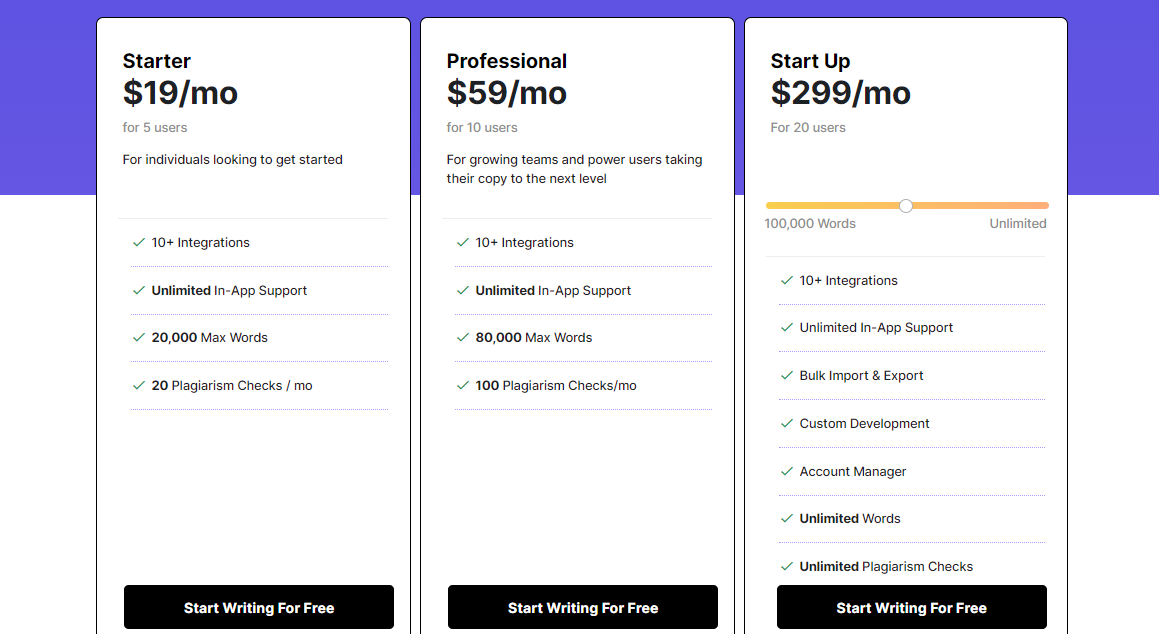Click checkmark beside Custom Development
Image resolution: width=1159 pixels, height=634 pixels.
787,423
